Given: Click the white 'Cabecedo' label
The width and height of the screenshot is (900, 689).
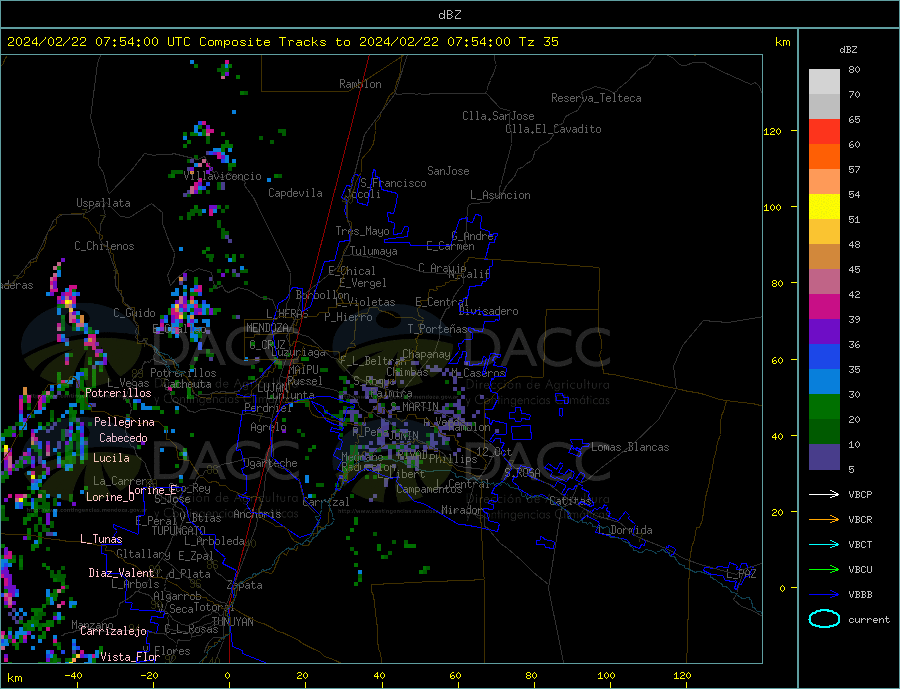Looking at the screenshot, I should pos(123,439).
